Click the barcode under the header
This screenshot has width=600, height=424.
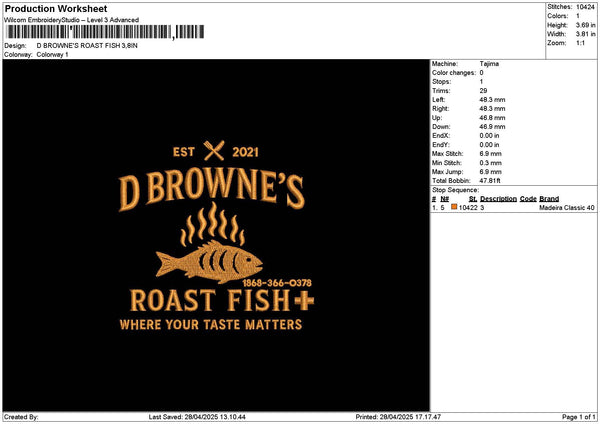(88, 33)
